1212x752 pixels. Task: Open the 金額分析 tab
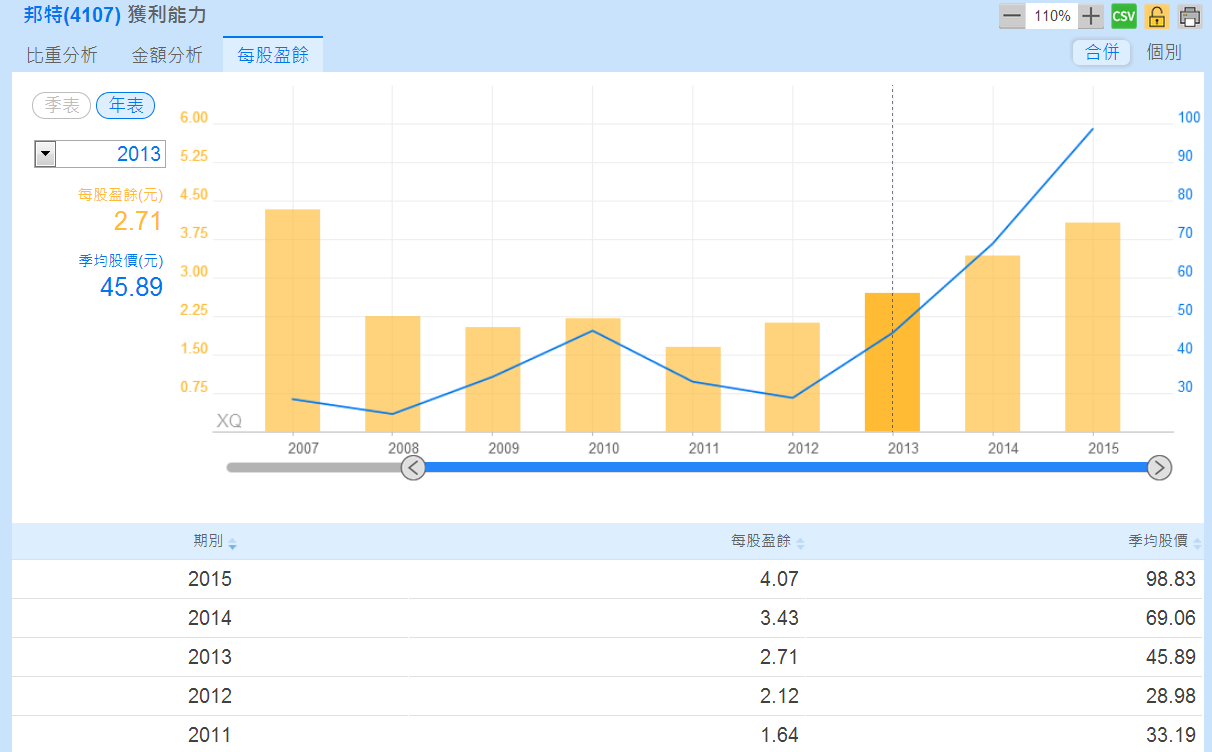[167, 55]
